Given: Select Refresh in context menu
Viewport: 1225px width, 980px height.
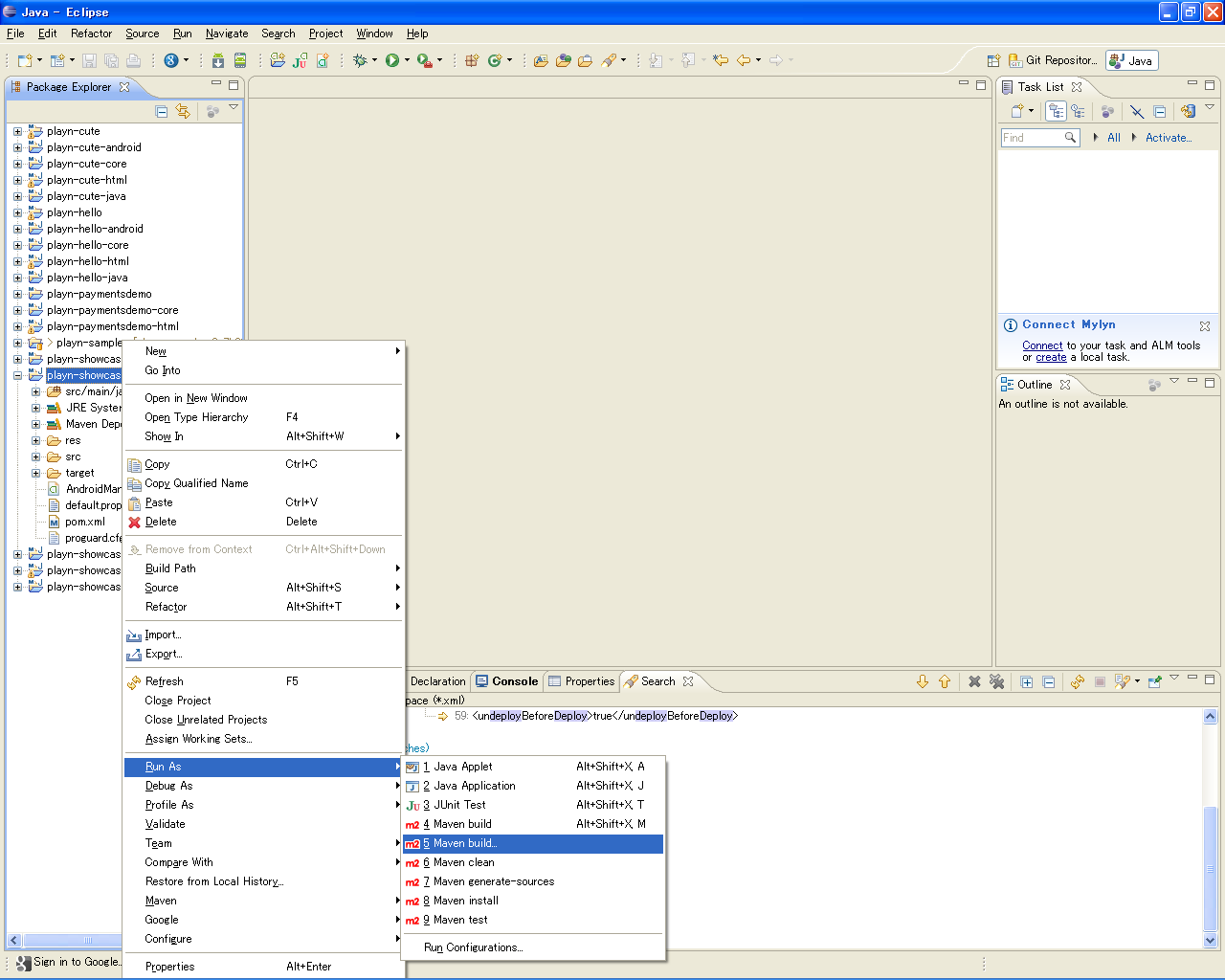Looking at the screenshot, I should point(264,681).
